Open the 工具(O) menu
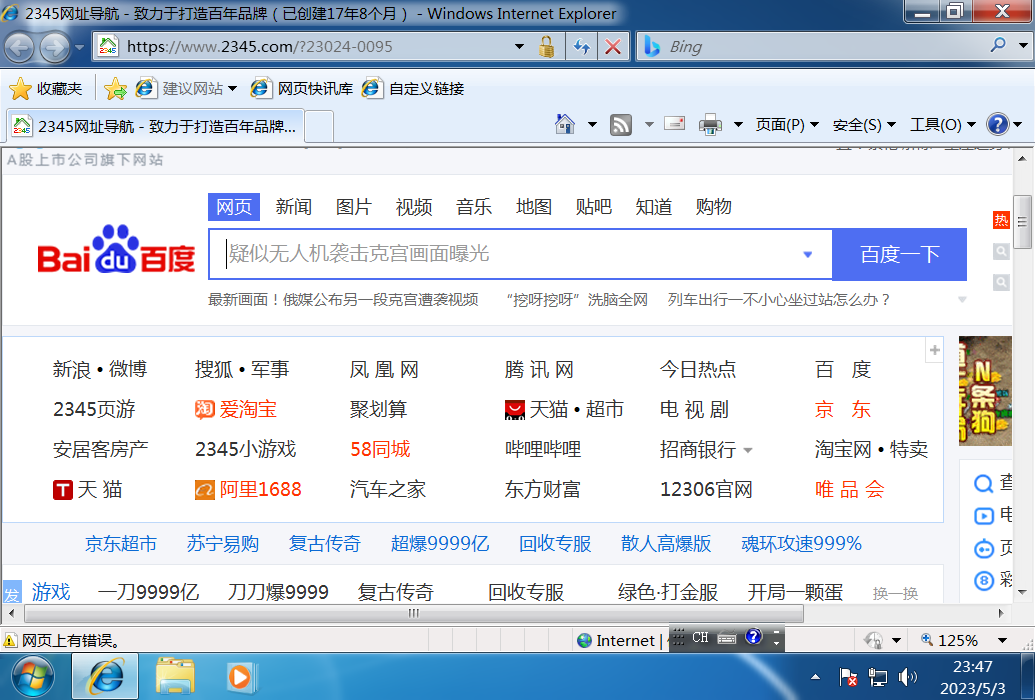This screenshot has height=700, width=1035. [943, 125]
